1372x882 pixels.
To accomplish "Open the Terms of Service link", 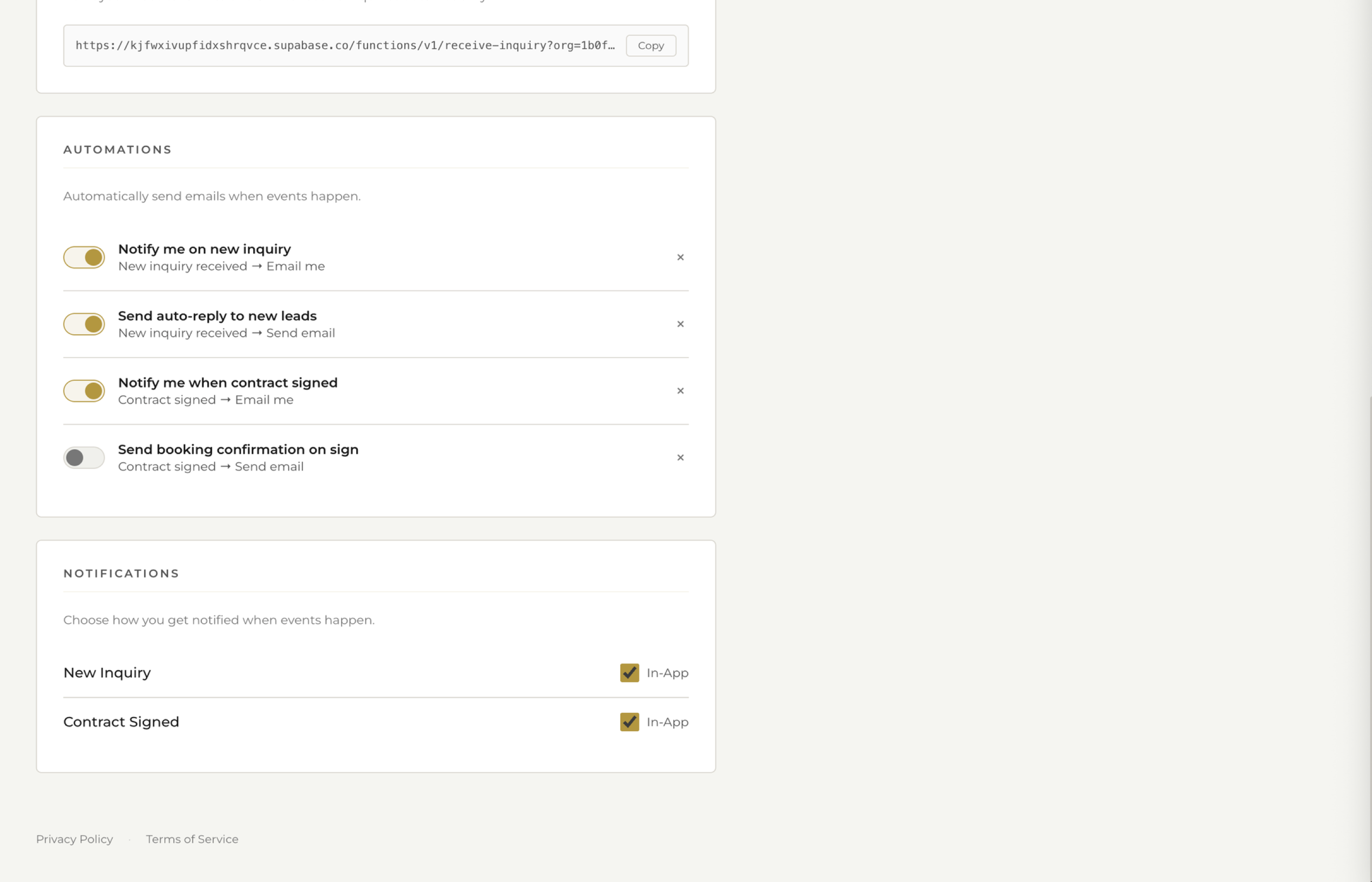I will (x=192, y=838).
